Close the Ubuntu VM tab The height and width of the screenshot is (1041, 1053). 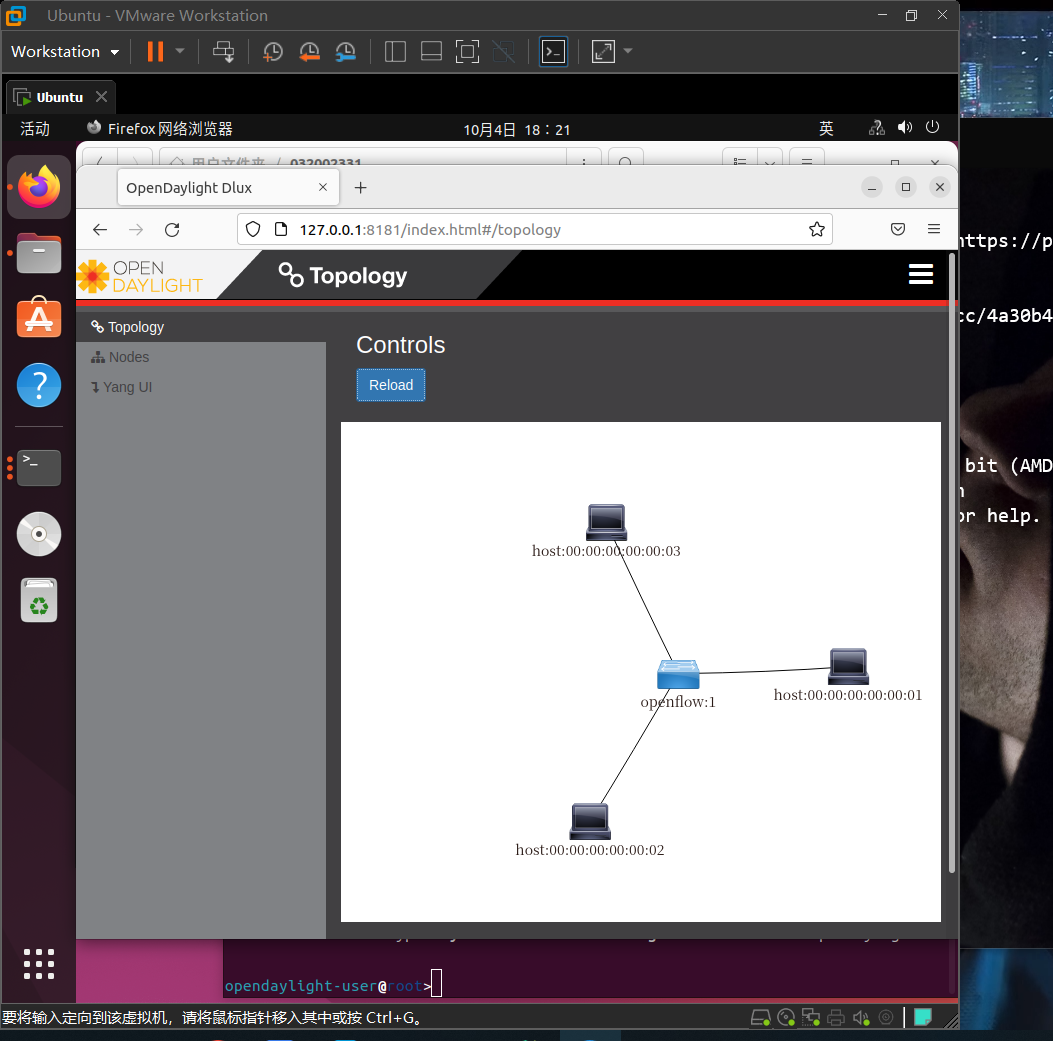click(101, 97)
